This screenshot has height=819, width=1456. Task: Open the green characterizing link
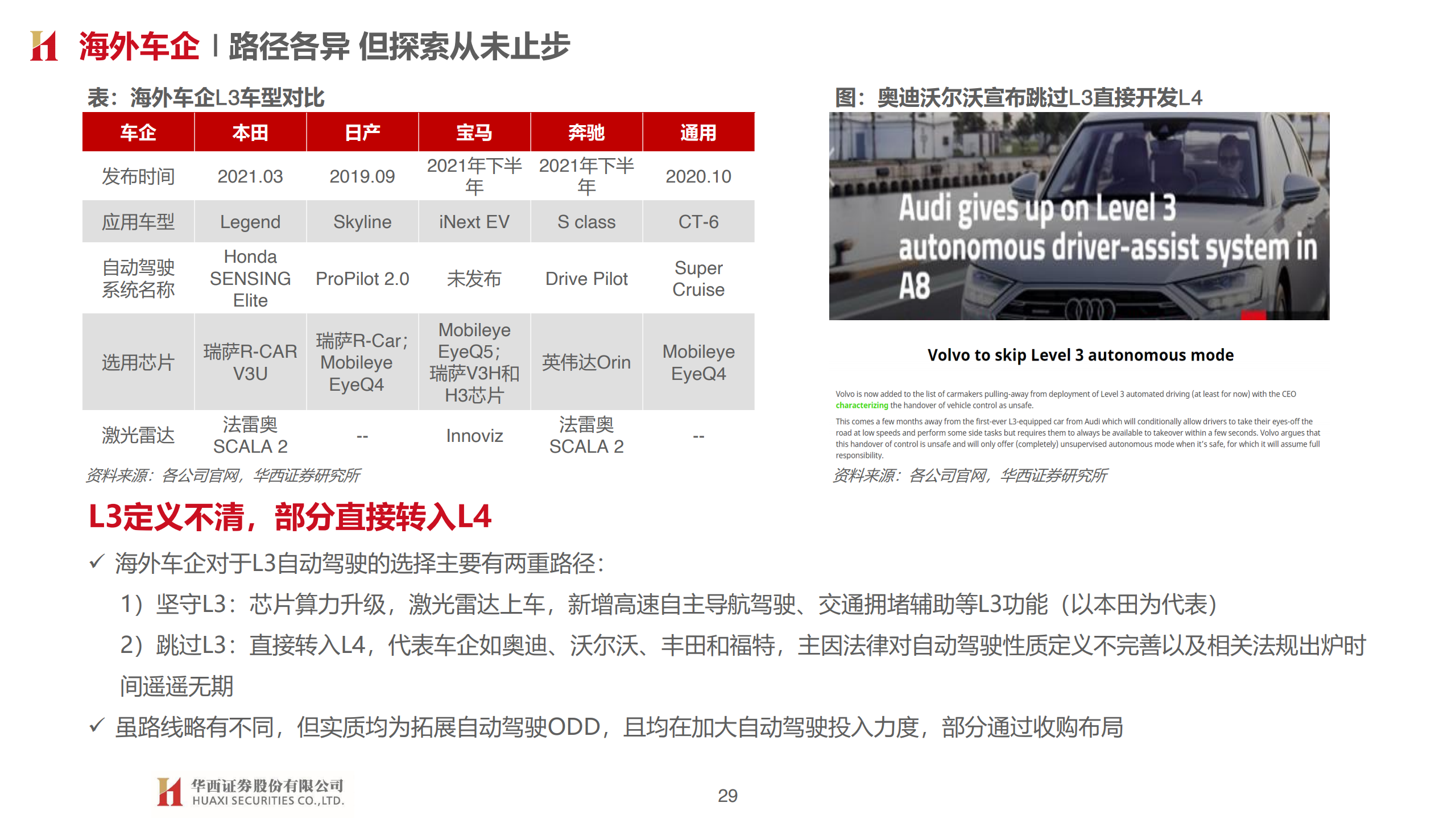[861, 405]
